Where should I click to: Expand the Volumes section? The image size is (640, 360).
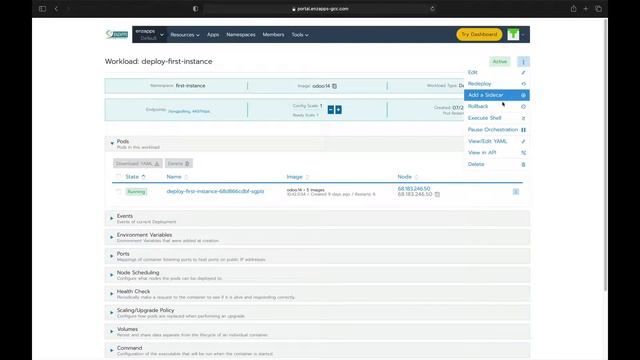point(111,331)
